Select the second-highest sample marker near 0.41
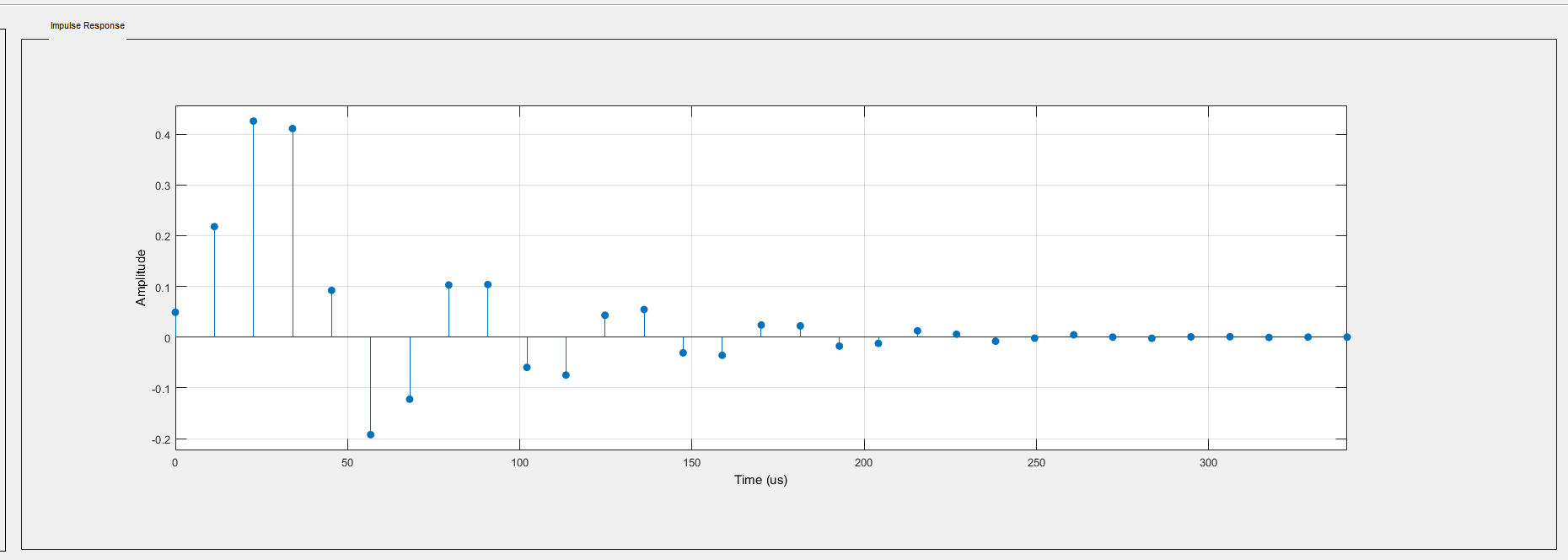Screen dimensions: 1568x560 point(293,129)
